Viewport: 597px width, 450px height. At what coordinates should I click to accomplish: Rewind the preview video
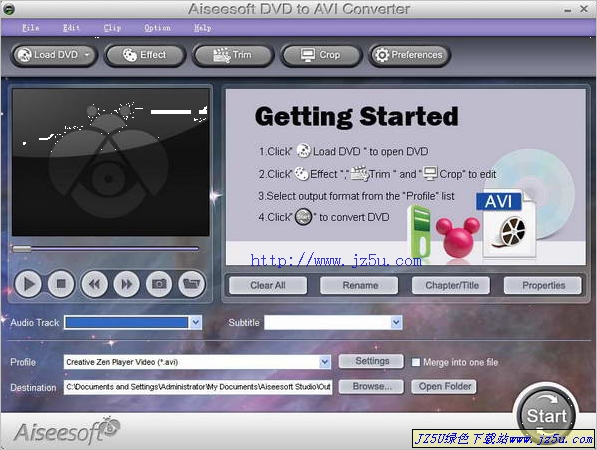[x=94, y=284]
